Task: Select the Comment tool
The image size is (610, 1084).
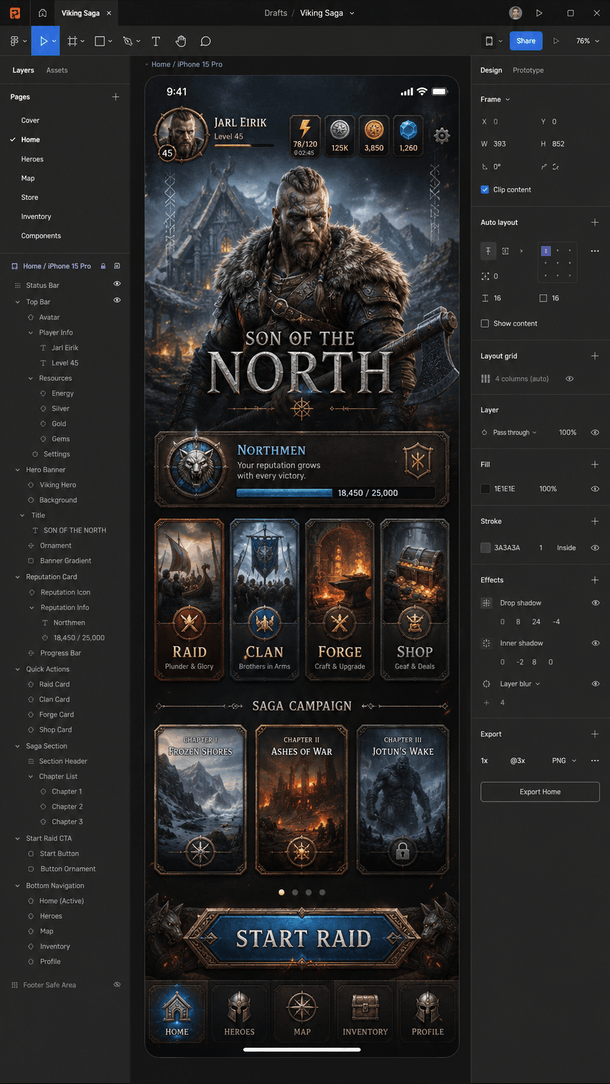Action: (x=205, y=41)
